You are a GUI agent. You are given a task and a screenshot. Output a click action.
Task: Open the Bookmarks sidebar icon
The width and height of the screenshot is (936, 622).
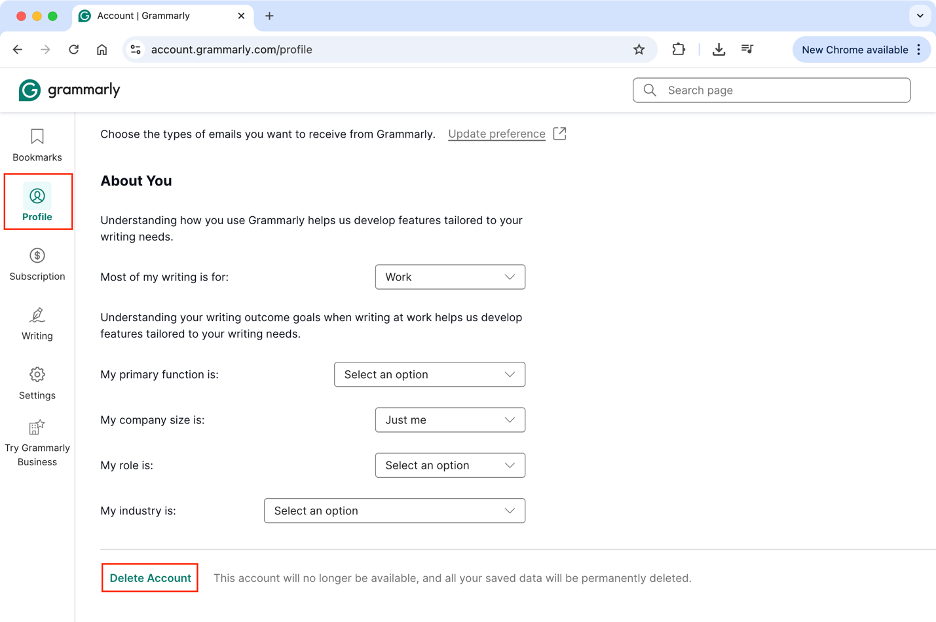(x=37, y=143)
